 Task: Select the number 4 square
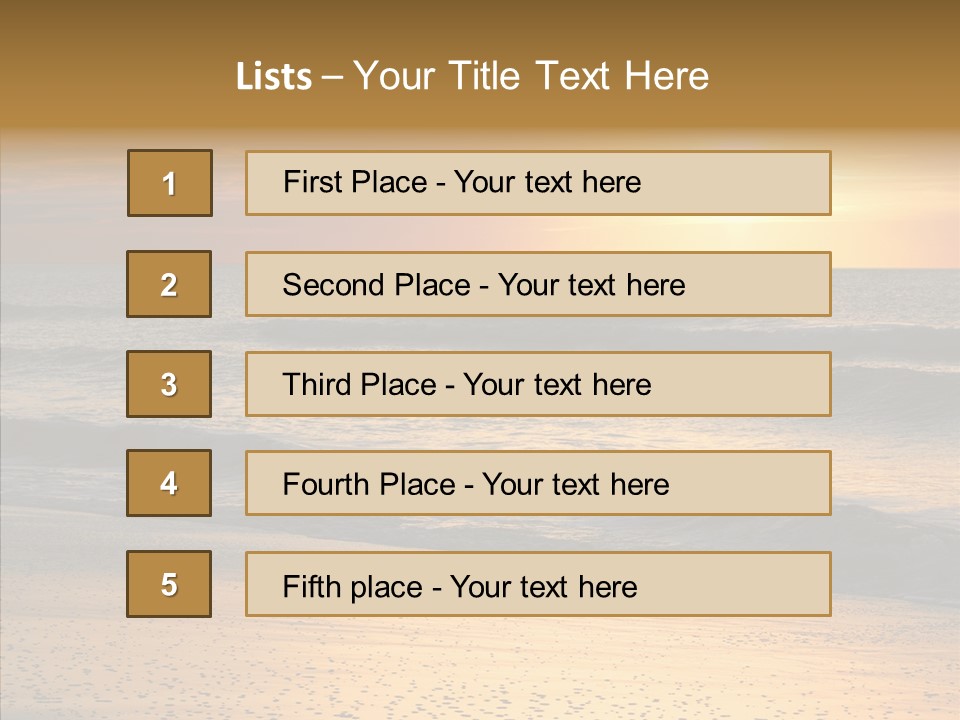point(169,483)
